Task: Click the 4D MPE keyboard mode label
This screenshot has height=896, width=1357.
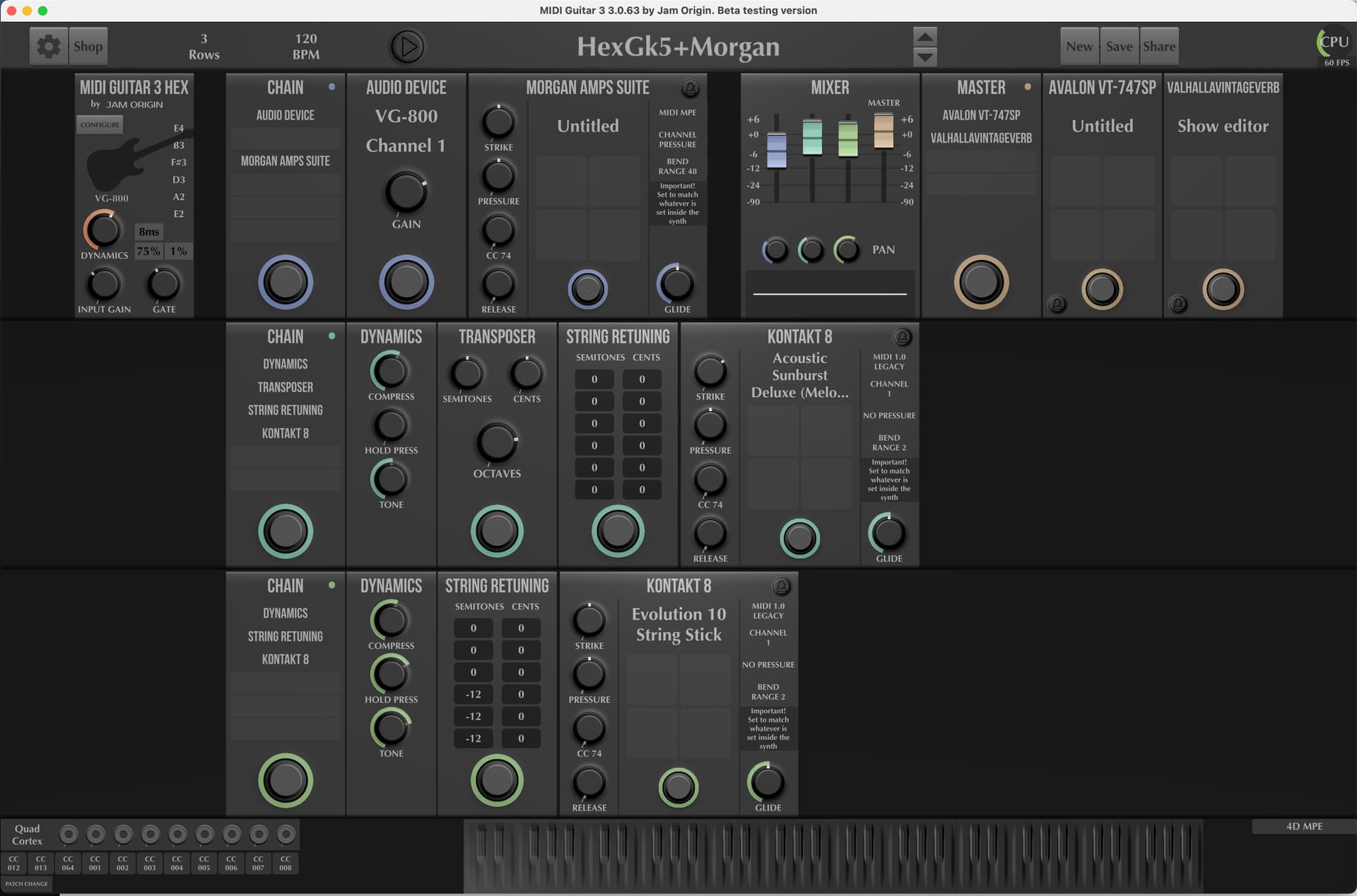Action: 1304,826
